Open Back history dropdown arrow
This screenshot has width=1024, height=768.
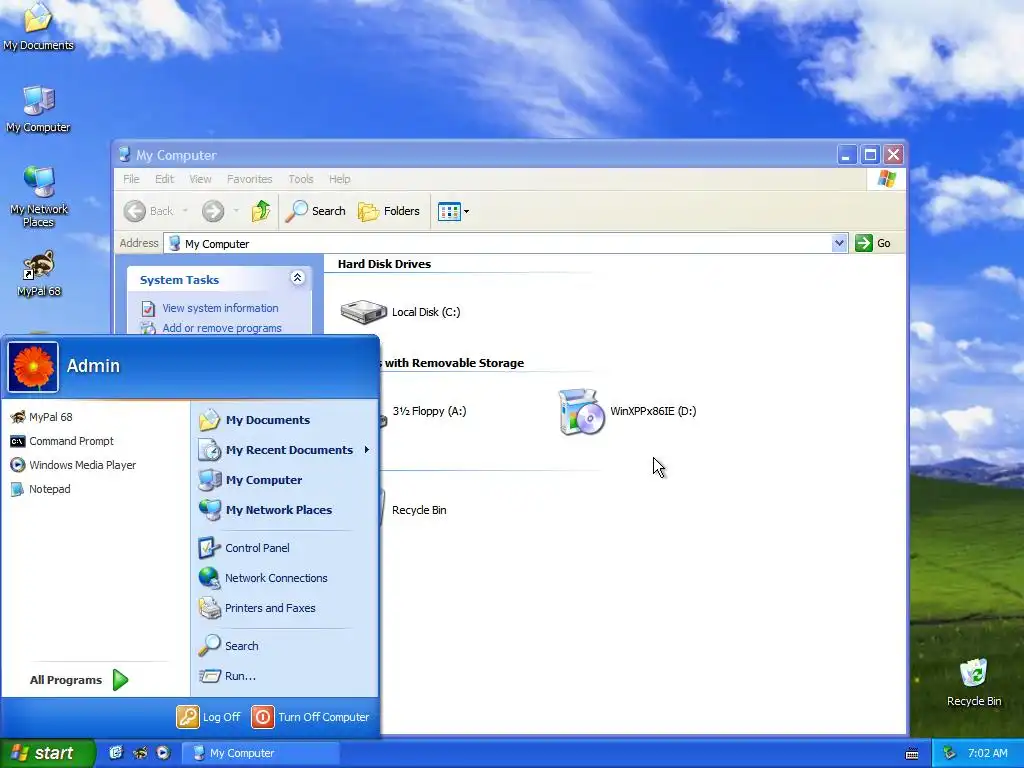pos(185,211)
